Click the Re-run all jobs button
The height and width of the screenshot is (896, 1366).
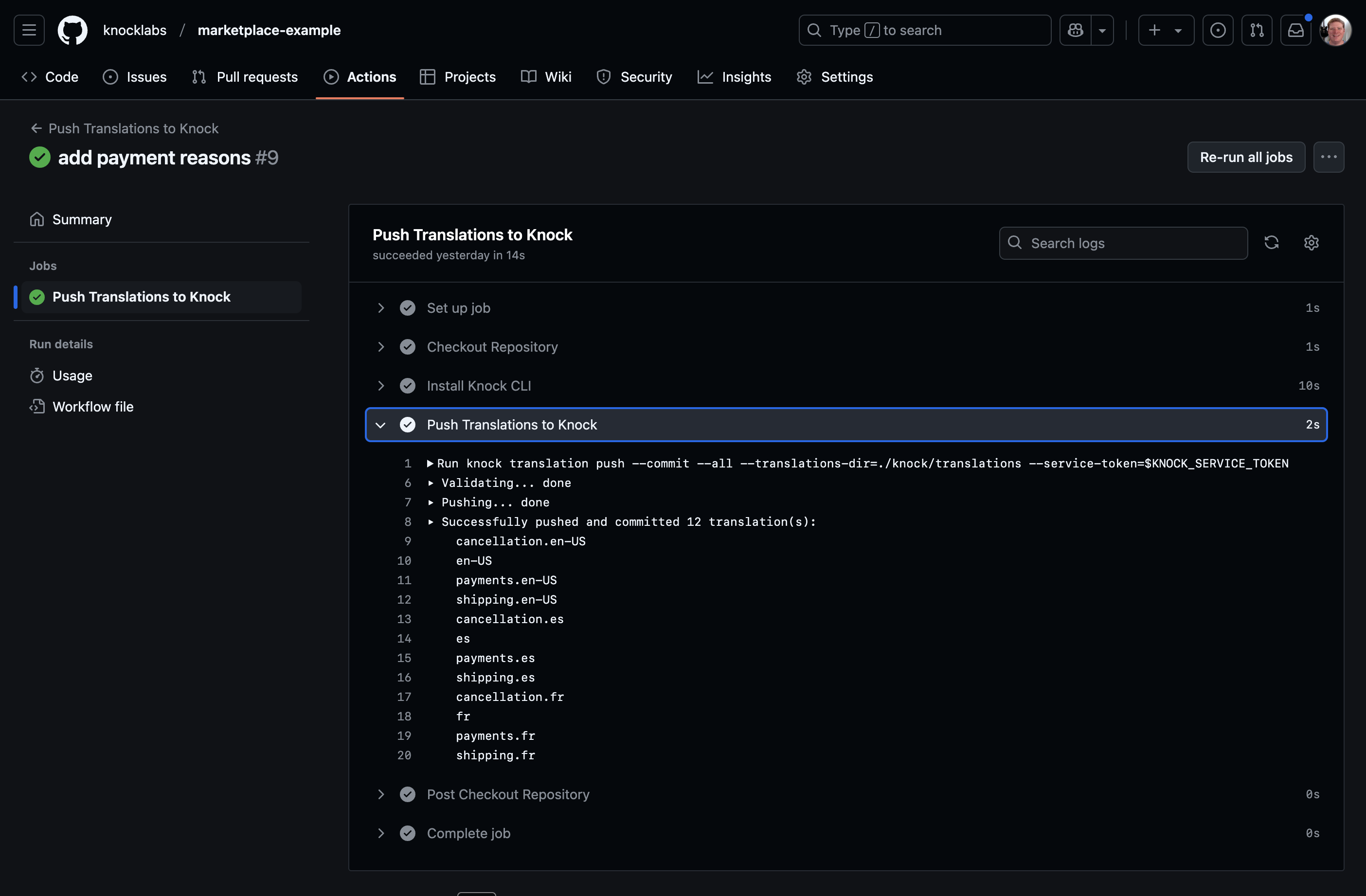pyautogui.click(x=1246, y=157)
